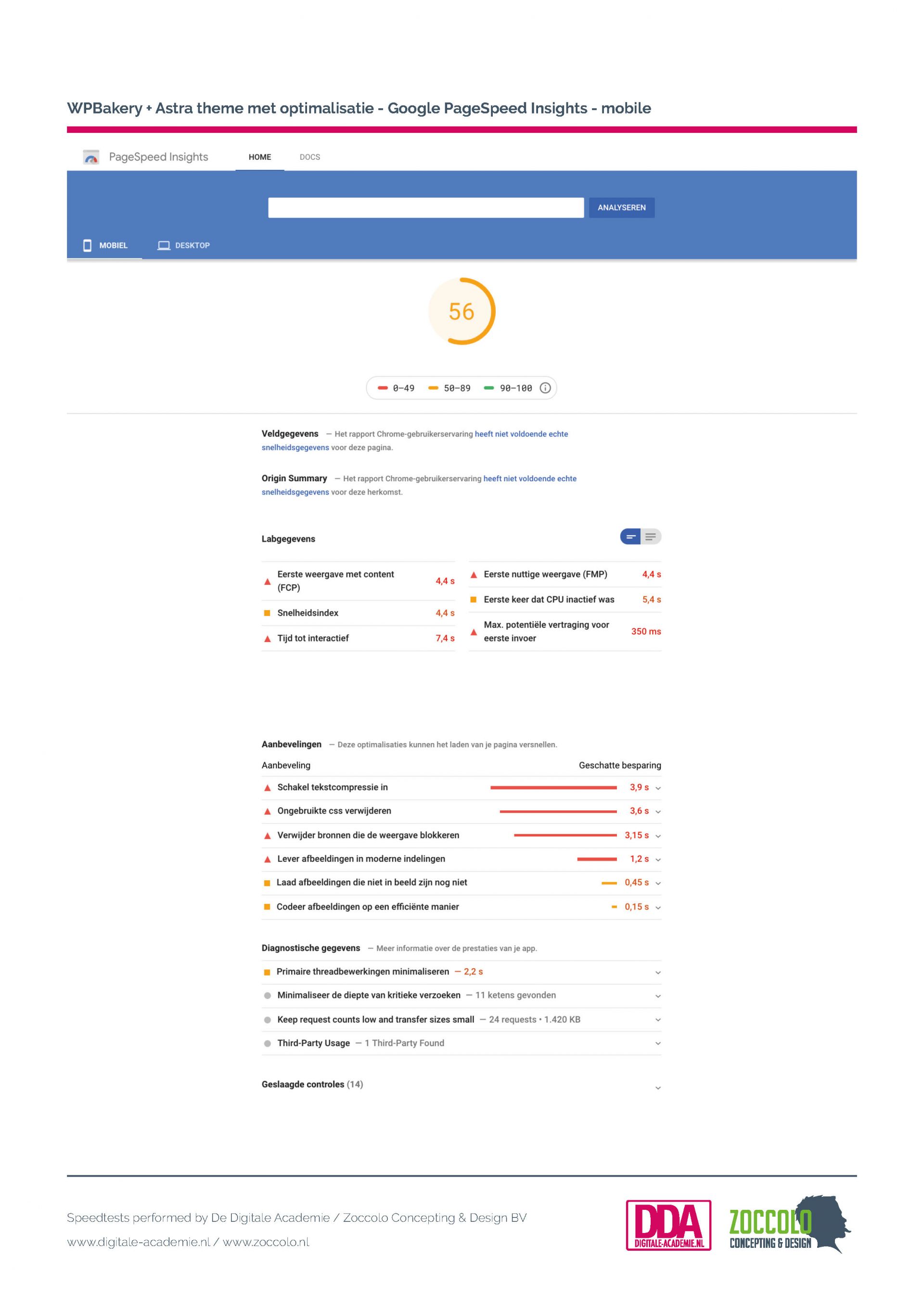Click the '3,9 s' estimated saving
Viewport: 924px width, 1296px height.
click(639, 787)
